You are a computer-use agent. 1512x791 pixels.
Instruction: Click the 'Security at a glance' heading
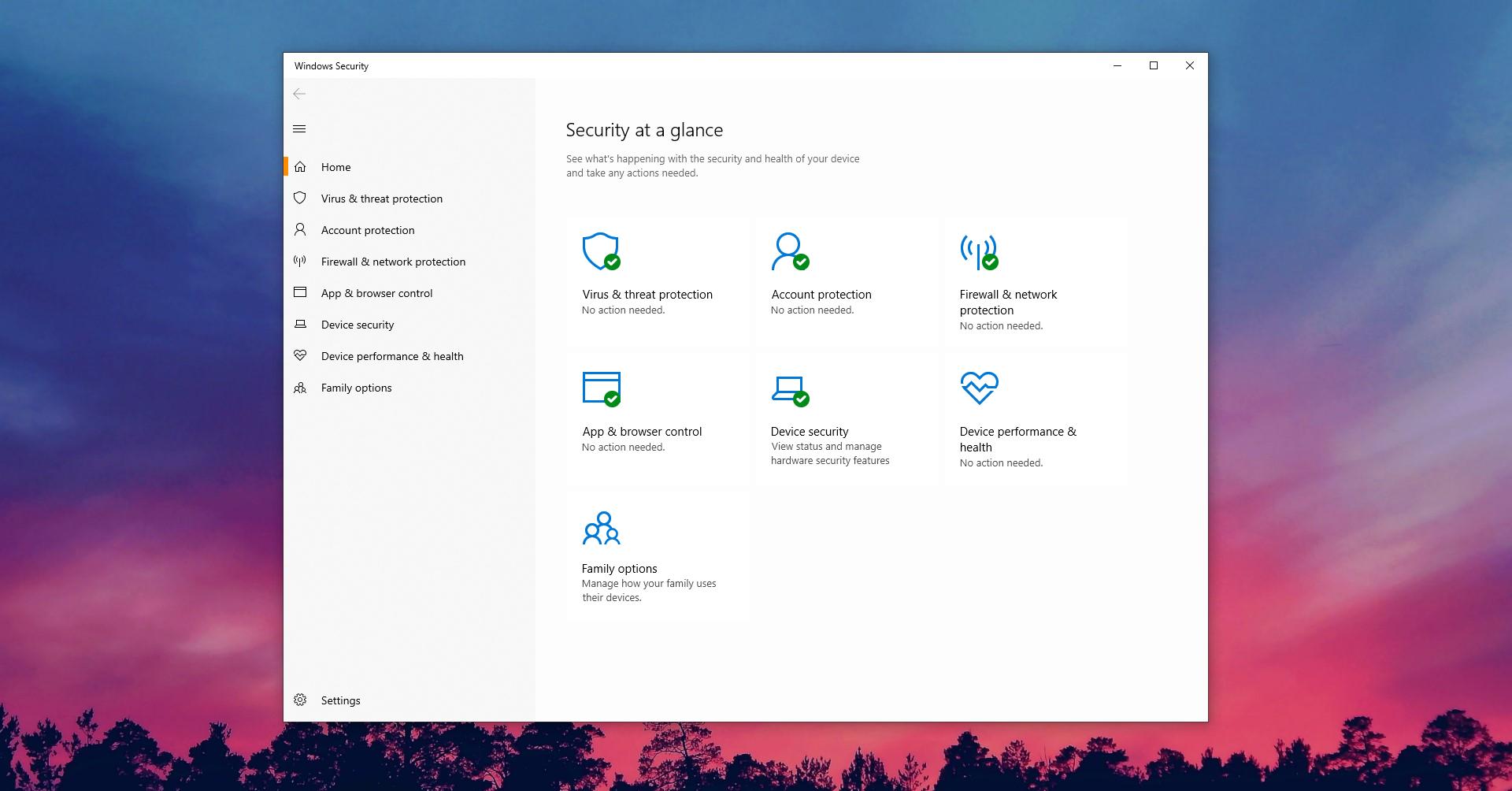644,130
